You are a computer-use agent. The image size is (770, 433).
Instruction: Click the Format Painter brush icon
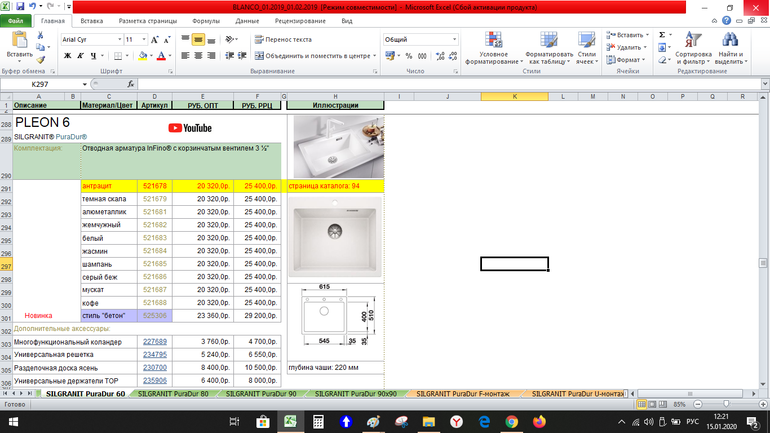[40, 57]
